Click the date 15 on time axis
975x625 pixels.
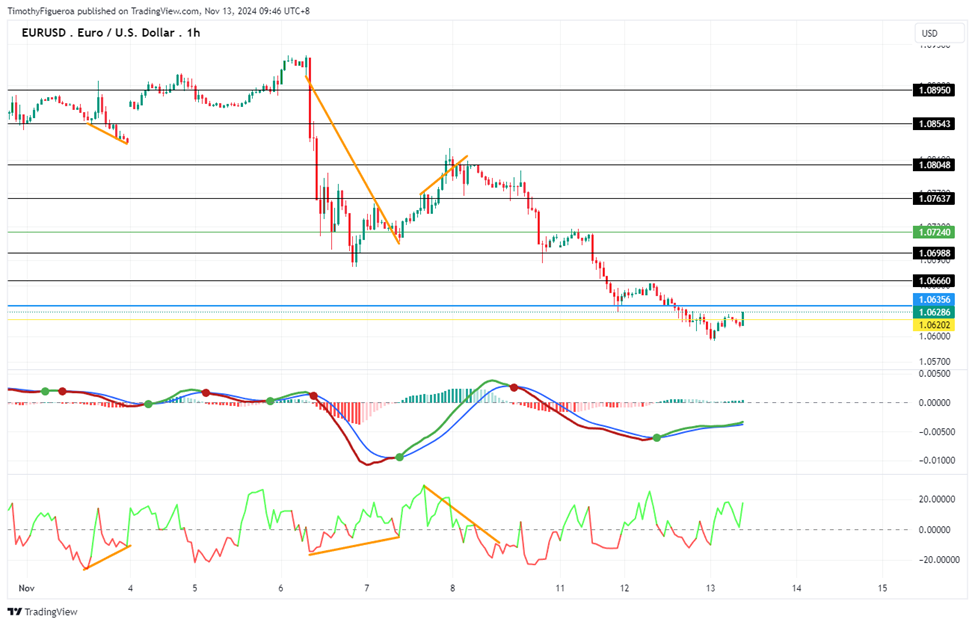(882, 588)
